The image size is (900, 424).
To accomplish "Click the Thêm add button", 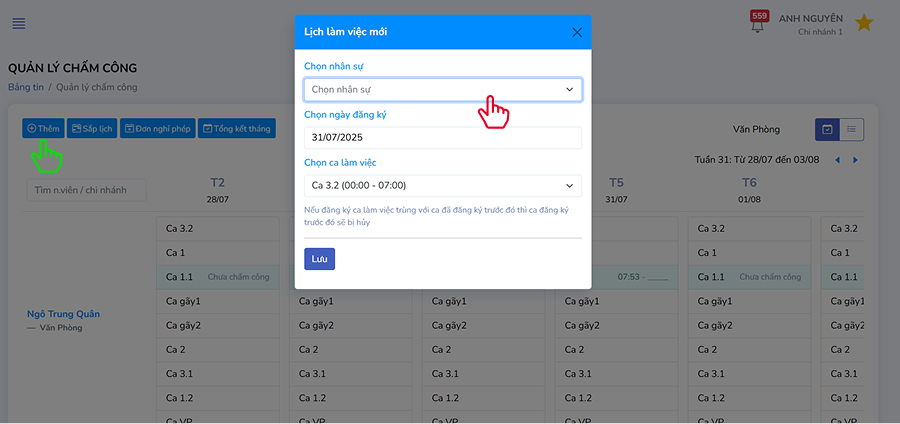I will 43,129.
